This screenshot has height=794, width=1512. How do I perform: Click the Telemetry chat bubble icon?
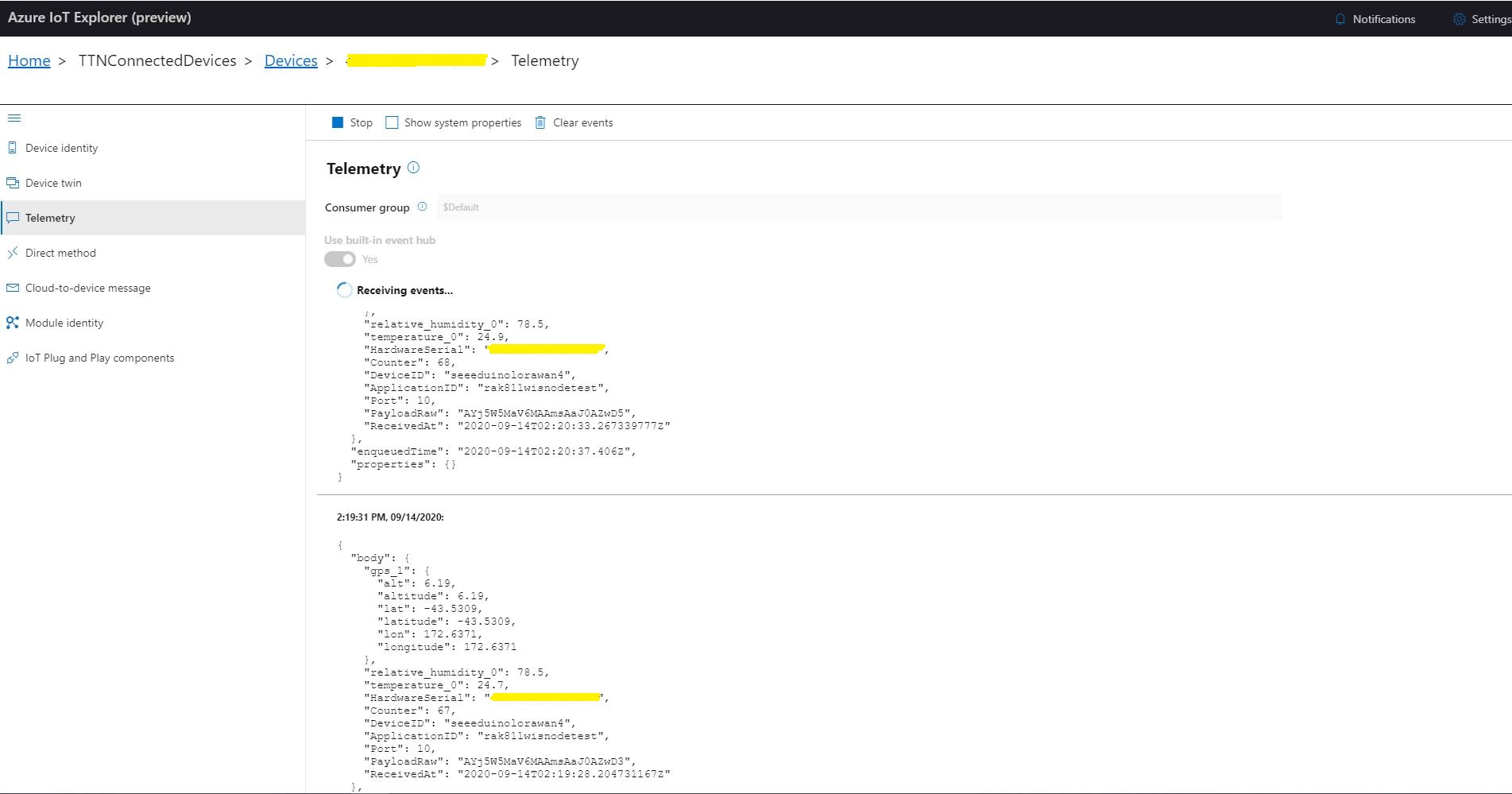point(13,217)
